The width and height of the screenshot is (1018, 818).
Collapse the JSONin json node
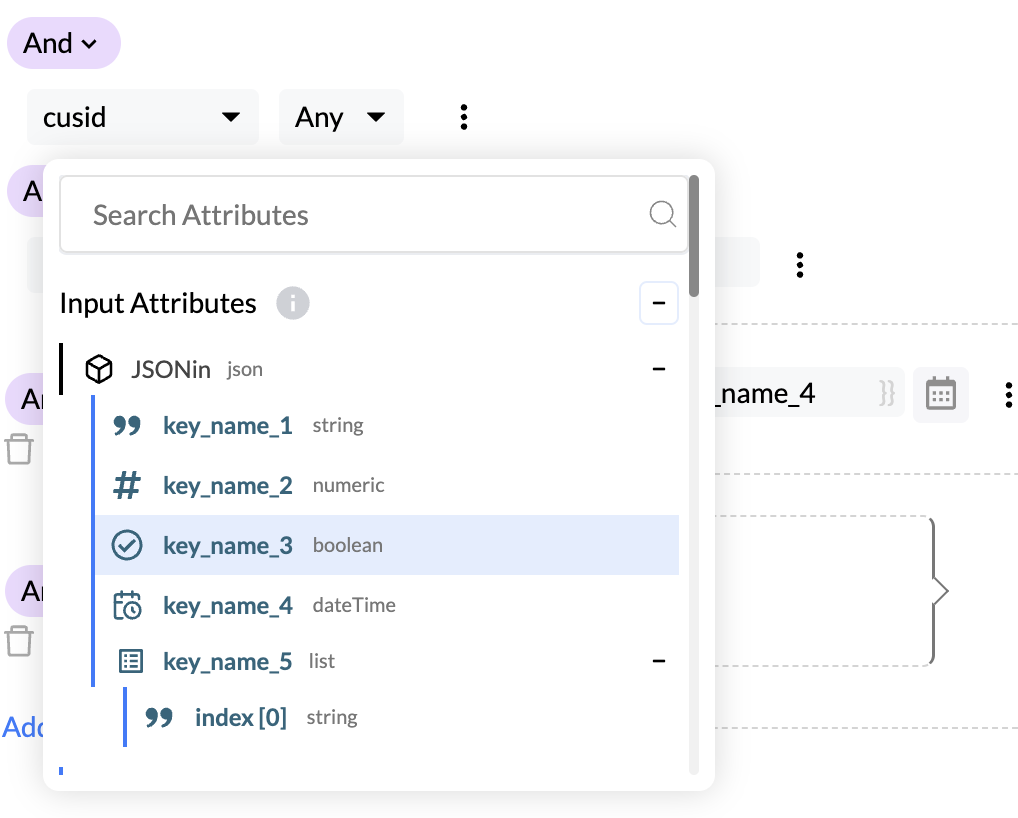(x=658, y=370)
